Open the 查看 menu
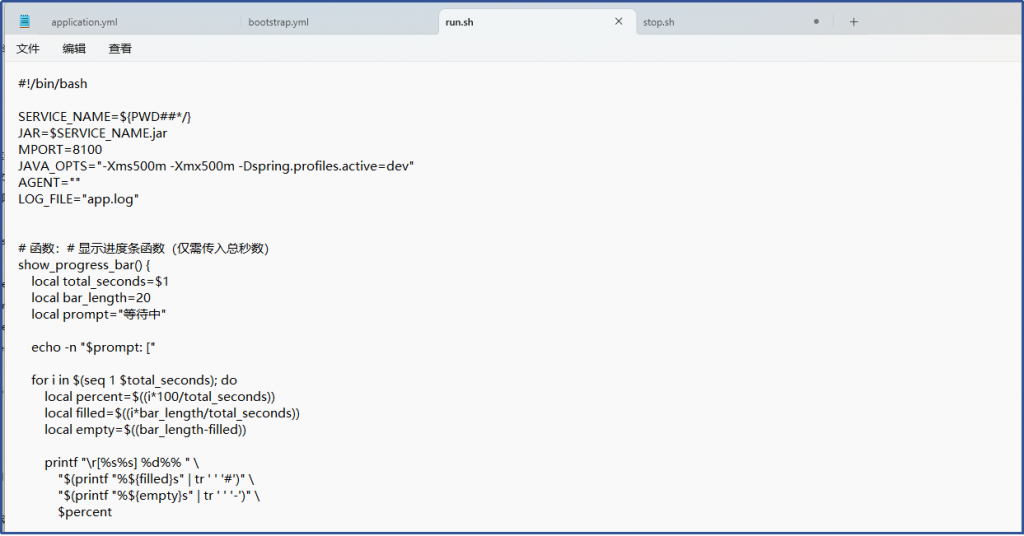Screen dimensions: 1024x536 tap(120, 48)
